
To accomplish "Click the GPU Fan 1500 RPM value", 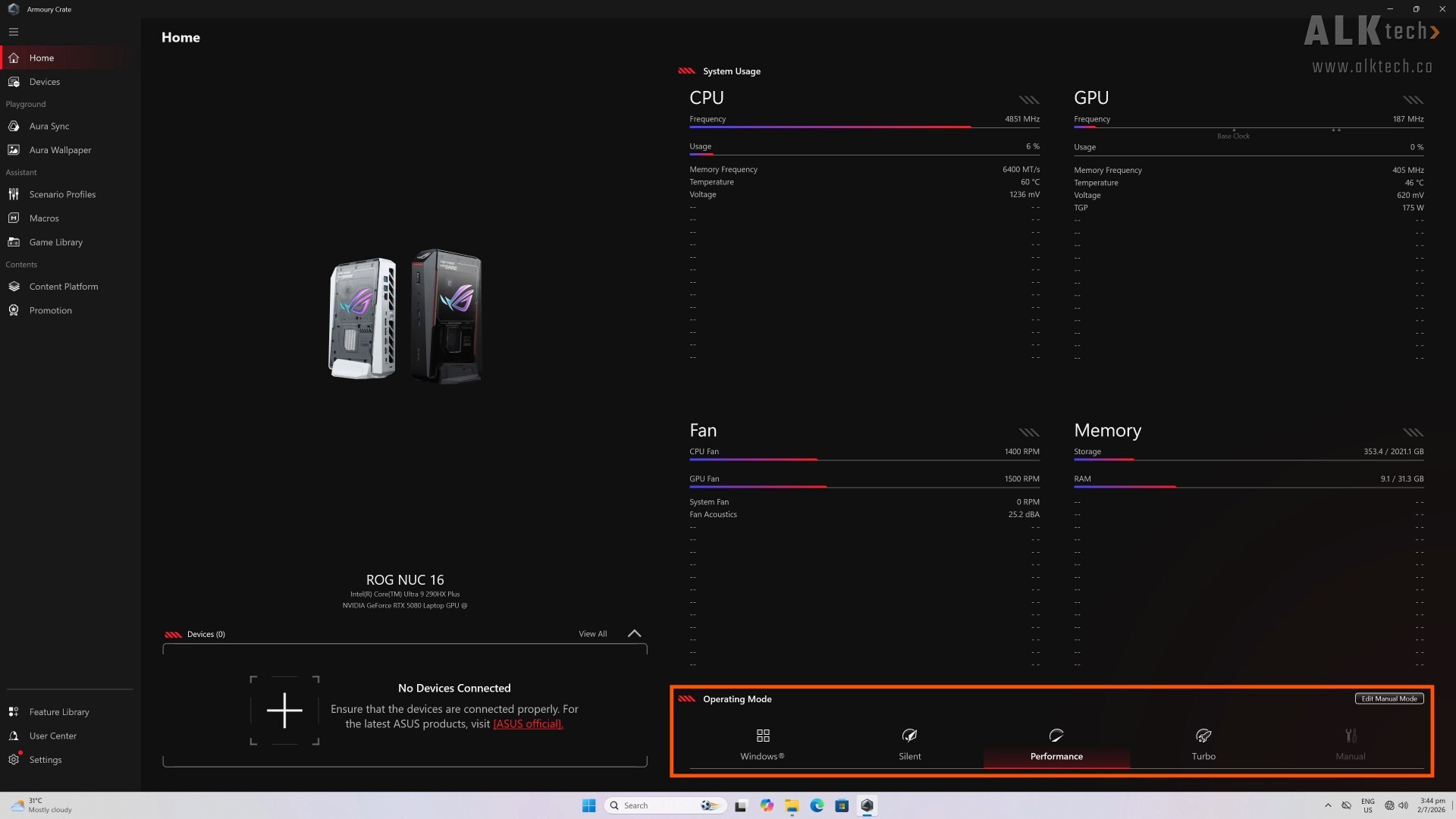I will tap(1022, 479).
